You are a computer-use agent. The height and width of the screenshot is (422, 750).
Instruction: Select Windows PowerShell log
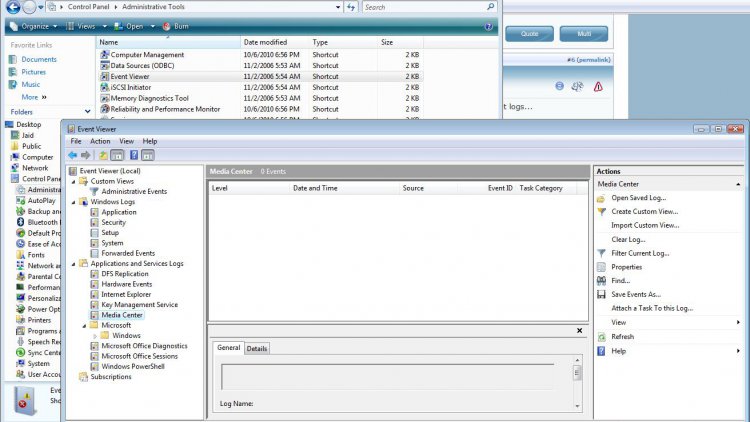(x=132, y=366)
